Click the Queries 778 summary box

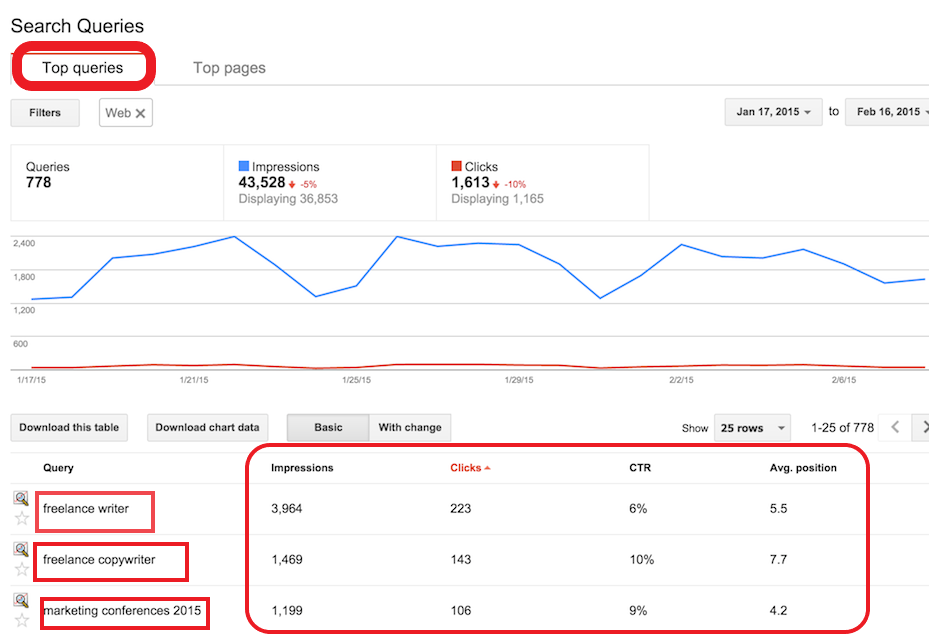point(117,182)
